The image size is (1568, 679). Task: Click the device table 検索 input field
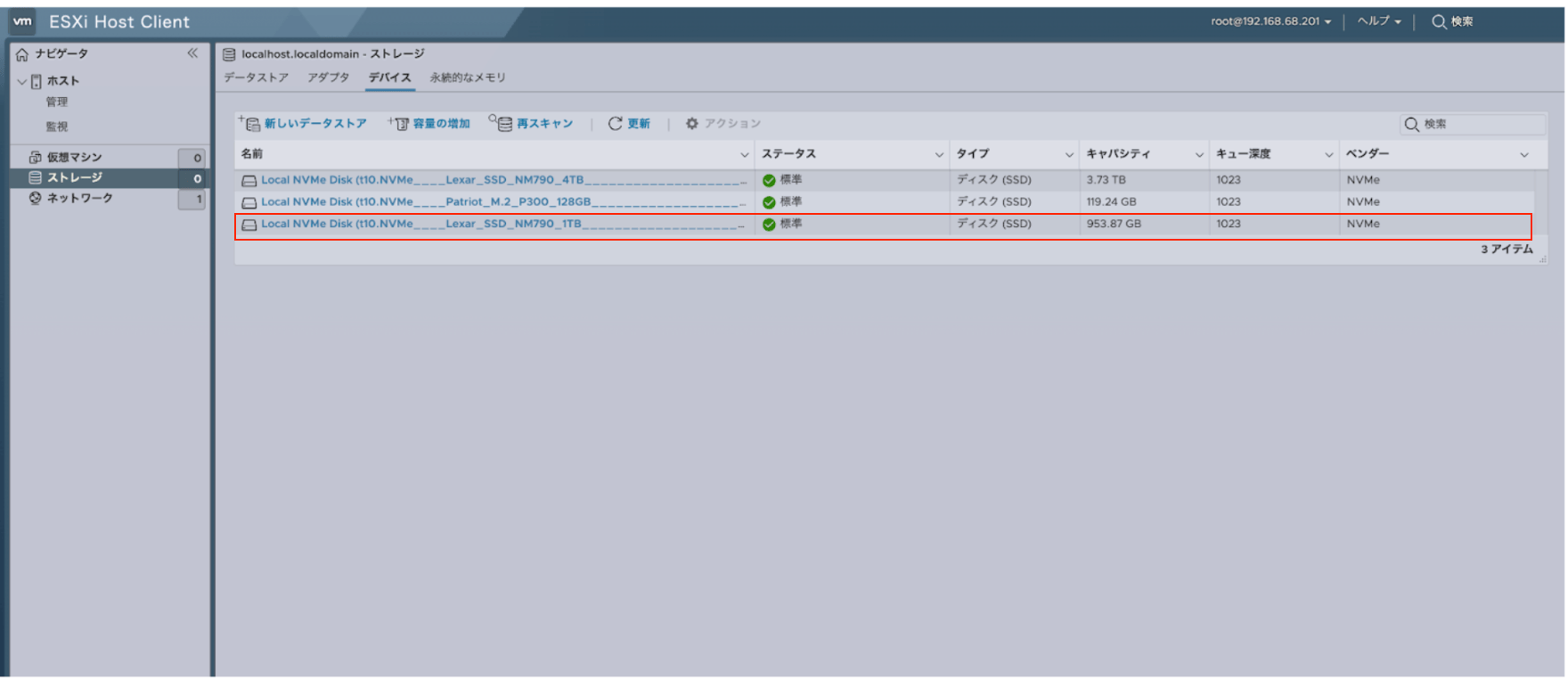1473,124
